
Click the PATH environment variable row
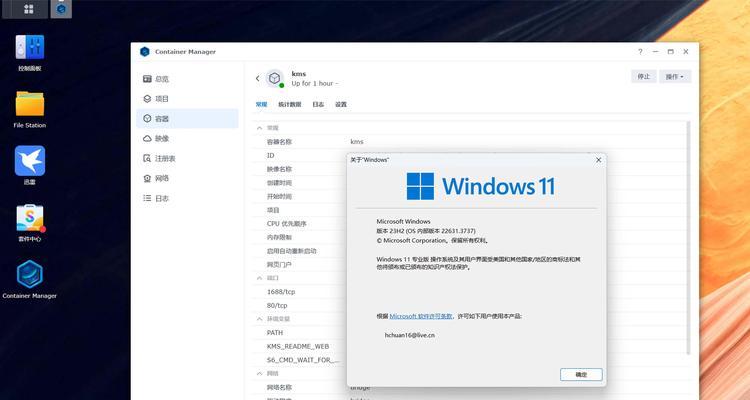click(275, 333)
